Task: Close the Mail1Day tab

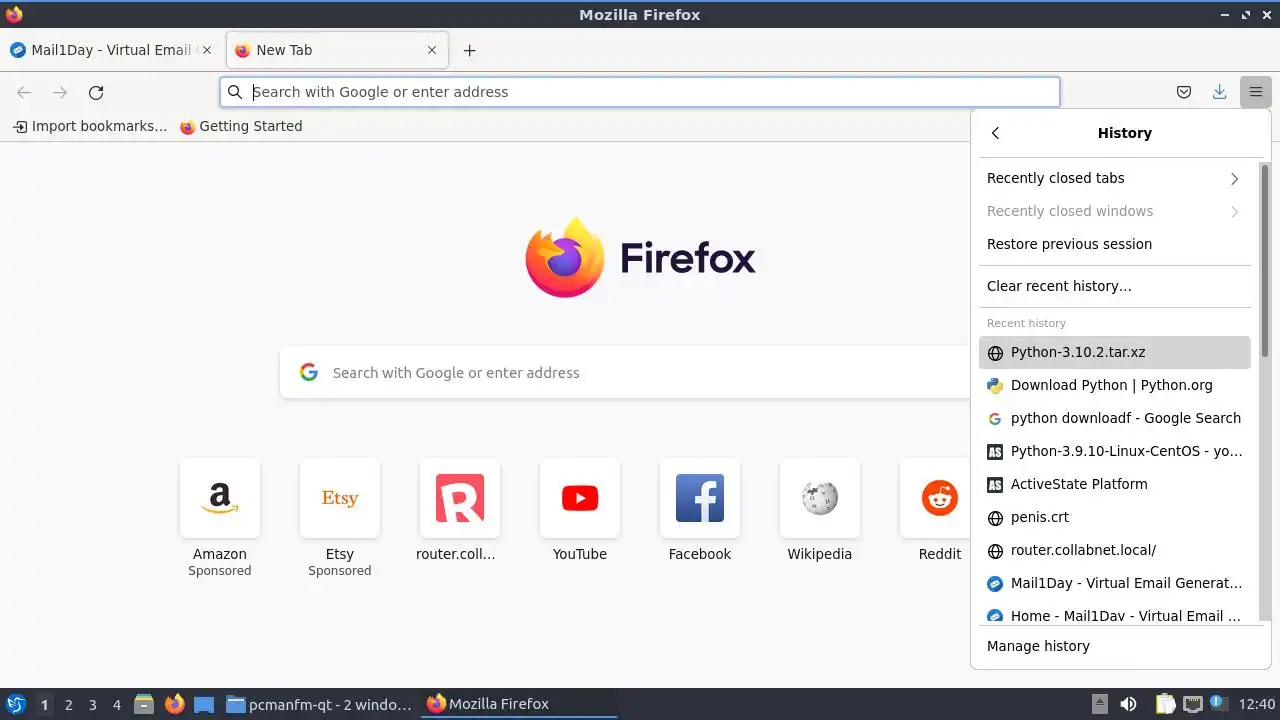Action: 207,50
